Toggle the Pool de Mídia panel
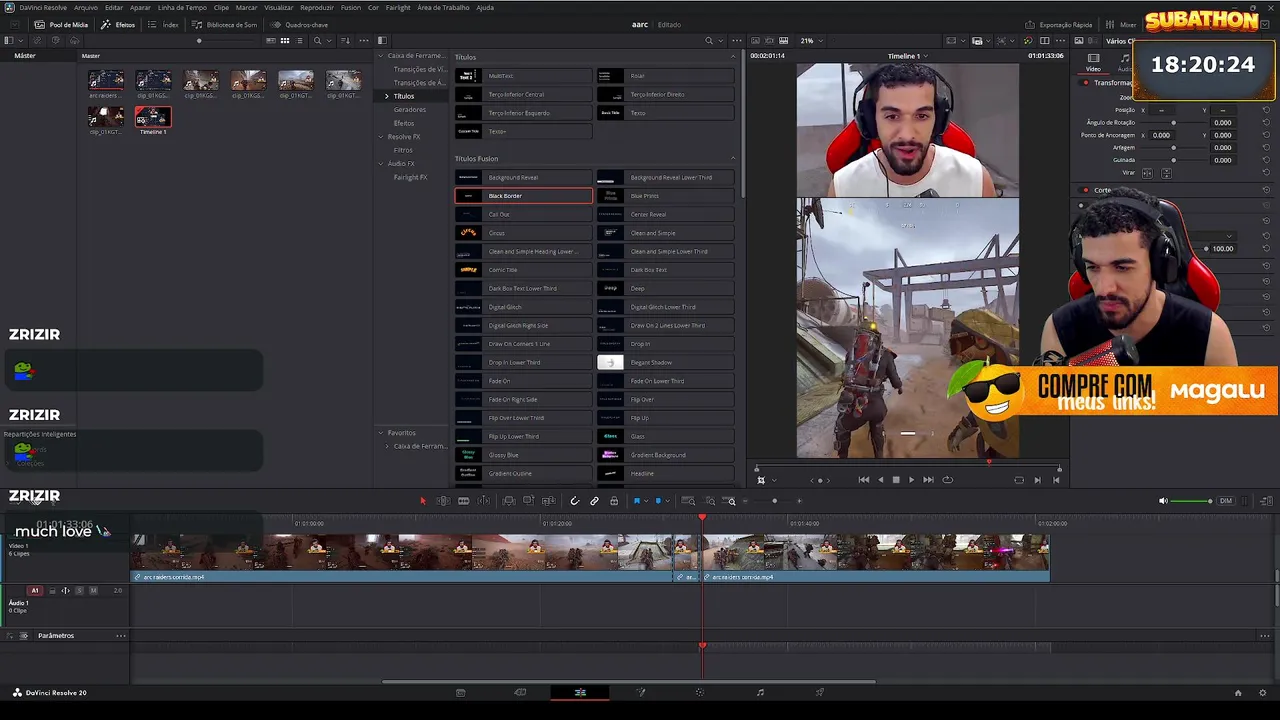Viewport: 1280px width, 720px height. point(62,25)
